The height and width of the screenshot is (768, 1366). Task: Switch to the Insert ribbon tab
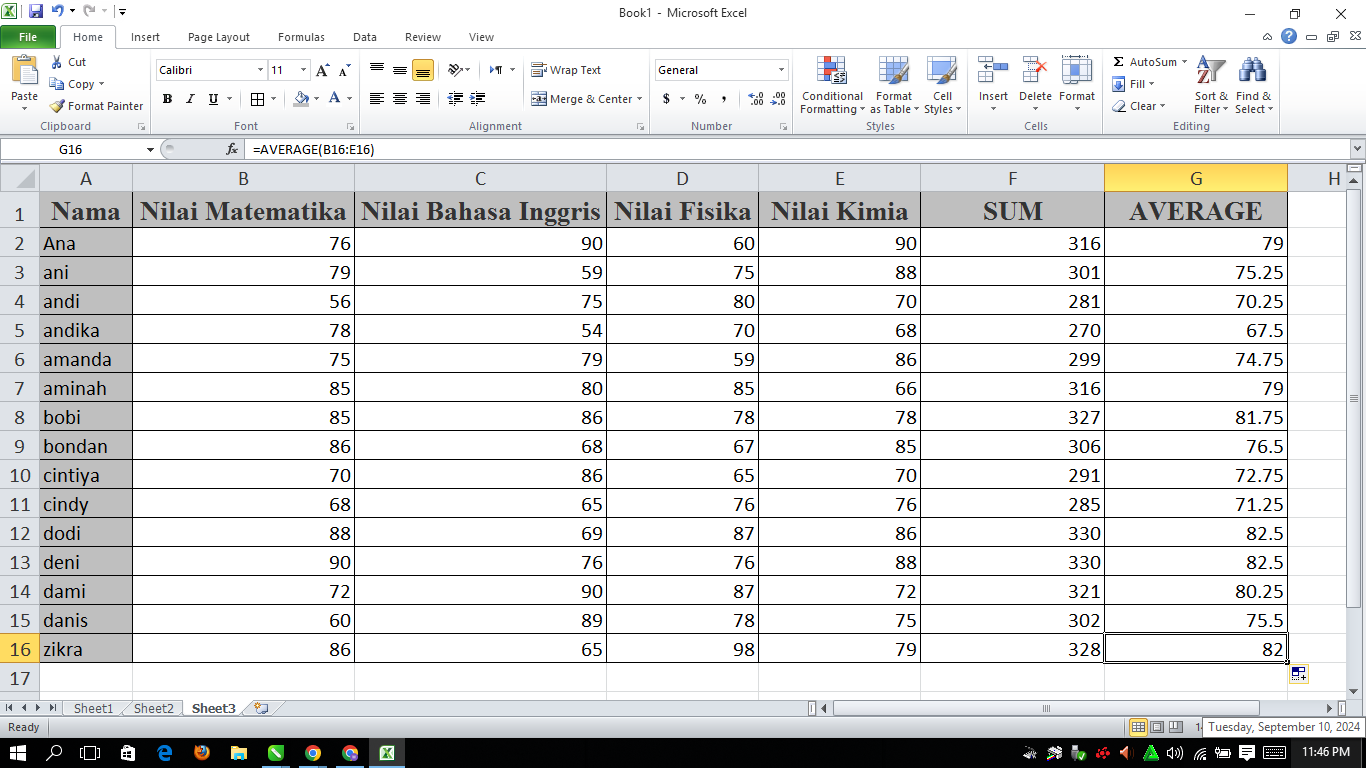click(x=145, y=37)
